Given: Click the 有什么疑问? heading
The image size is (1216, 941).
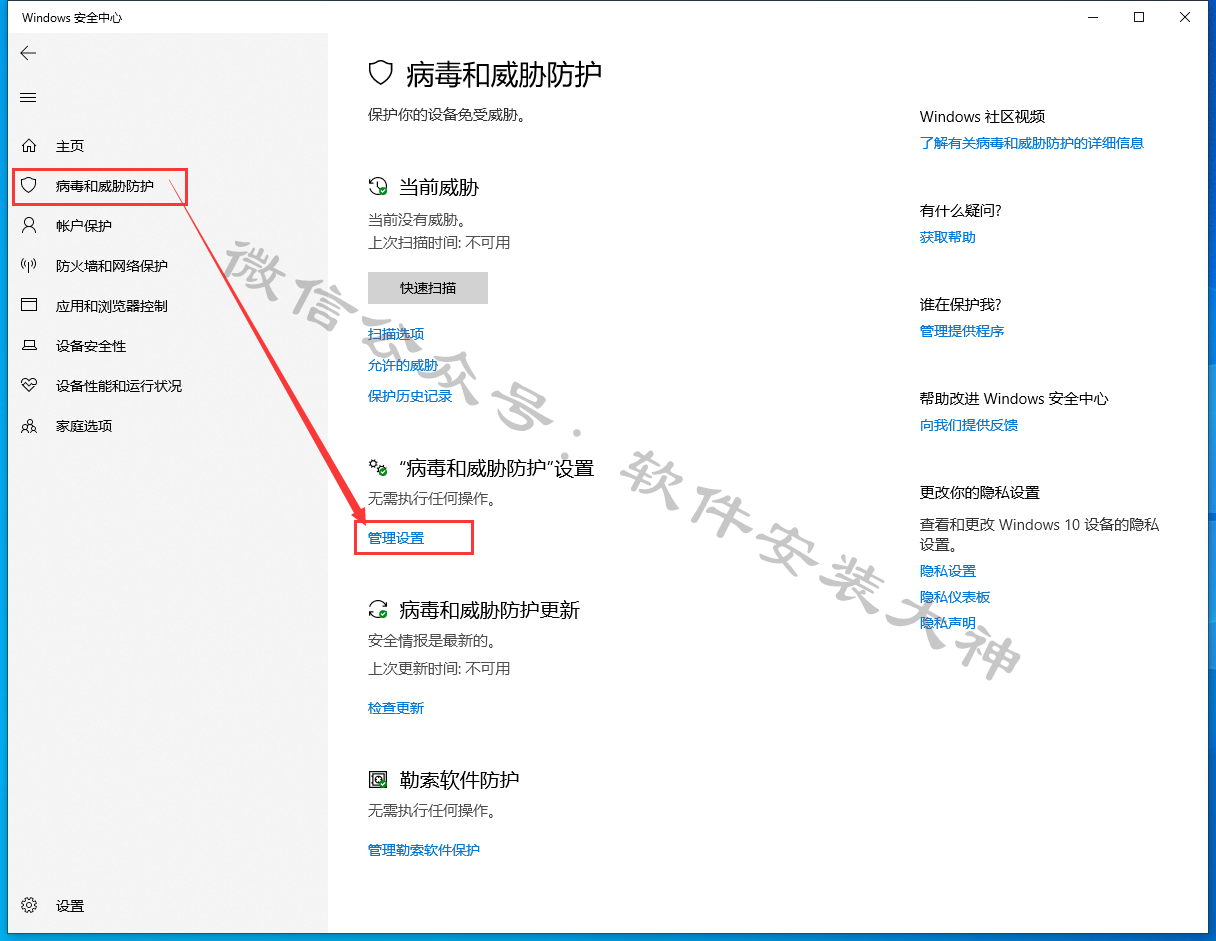Looking at the screenshot, I should tap(961, 211).
